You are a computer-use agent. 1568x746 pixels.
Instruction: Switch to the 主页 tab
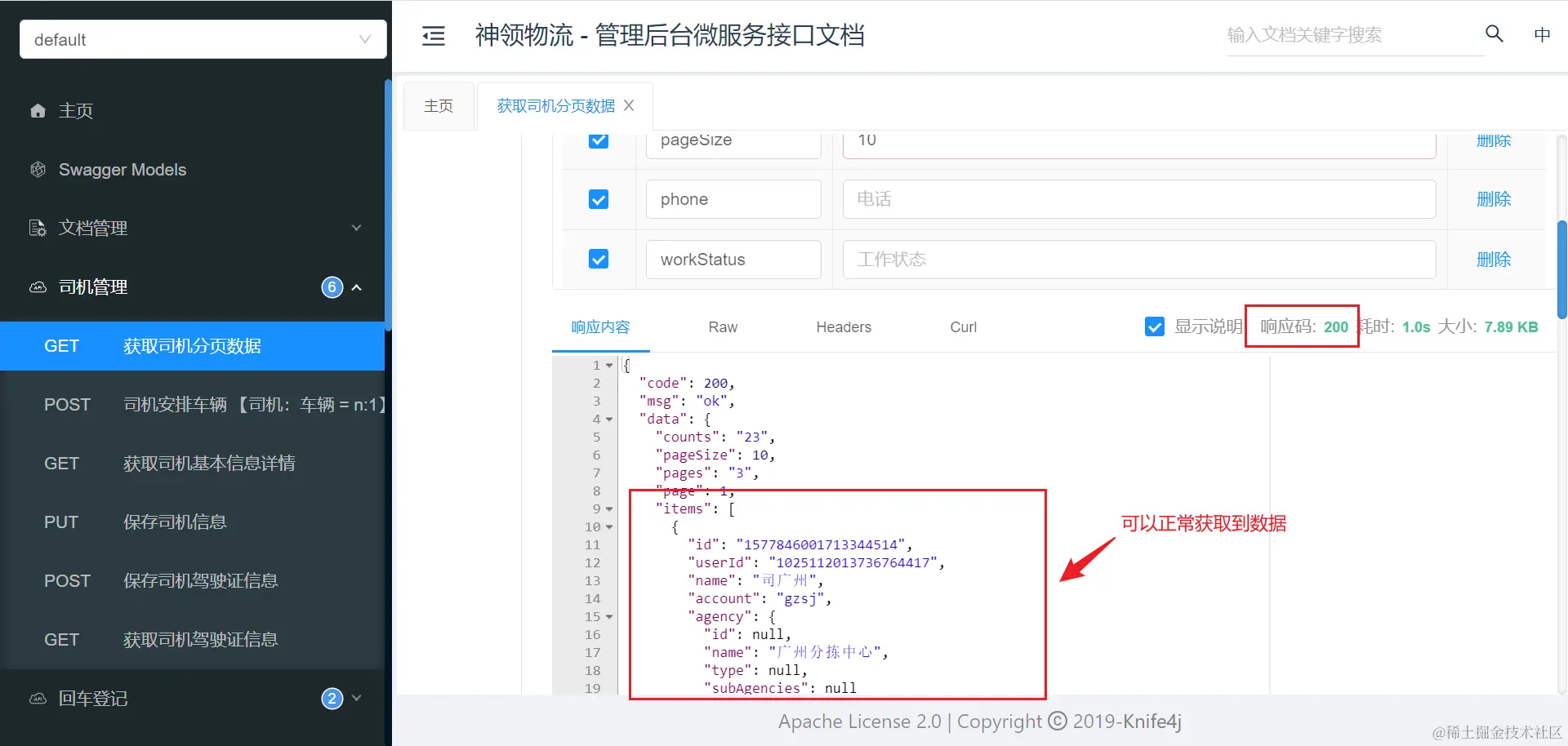[x=439, y=105]
